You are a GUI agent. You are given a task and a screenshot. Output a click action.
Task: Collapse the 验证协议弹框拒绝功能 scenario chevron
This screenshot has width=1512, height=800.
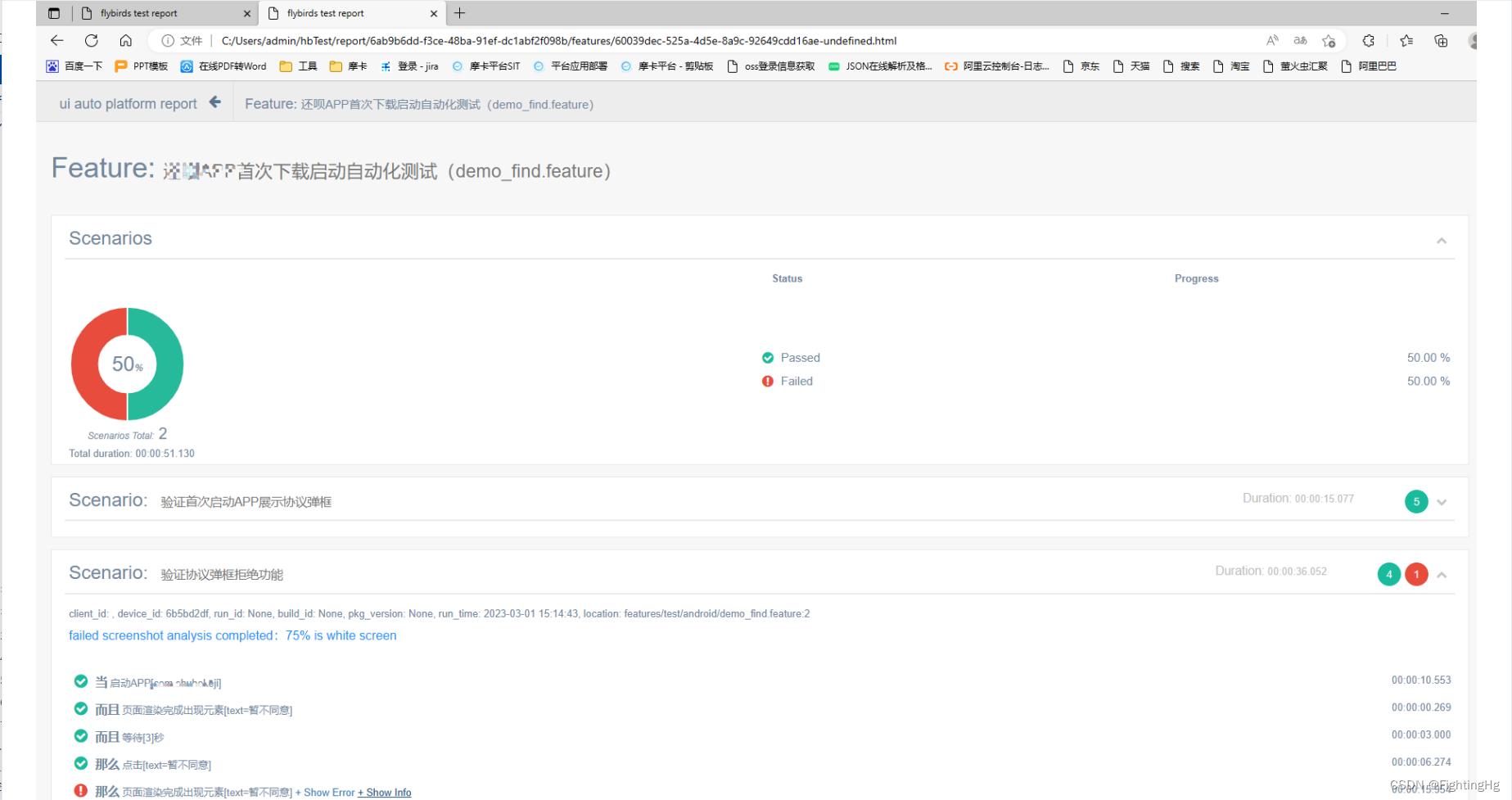(1442, 575)
